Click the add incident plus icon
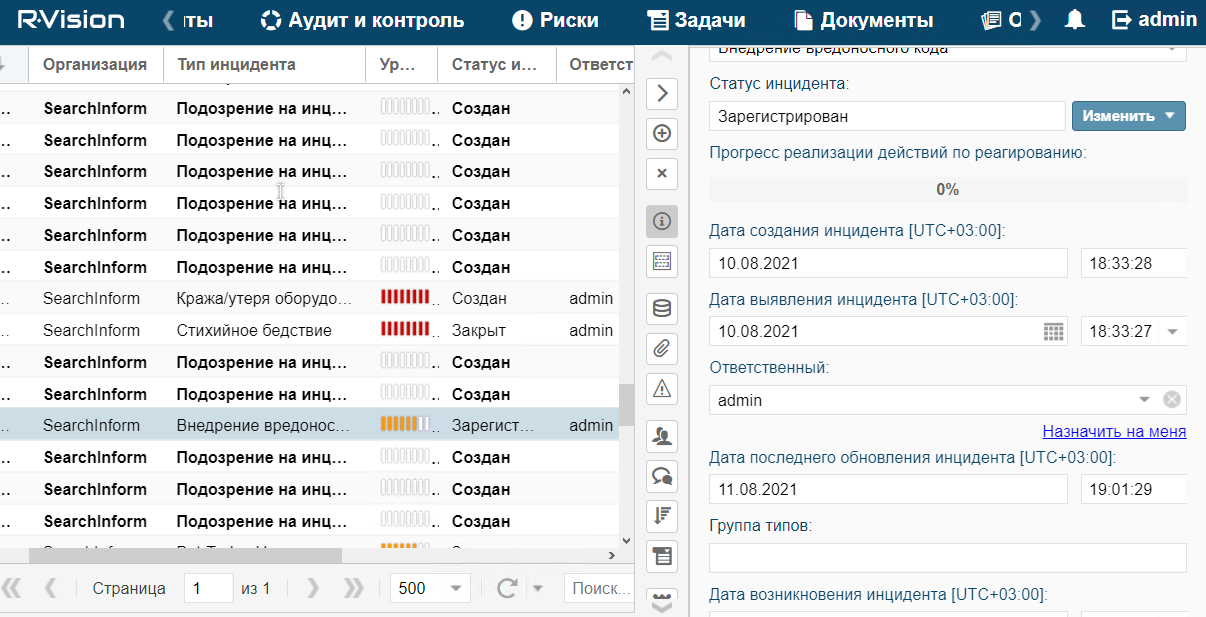 [x=661, y=133]
